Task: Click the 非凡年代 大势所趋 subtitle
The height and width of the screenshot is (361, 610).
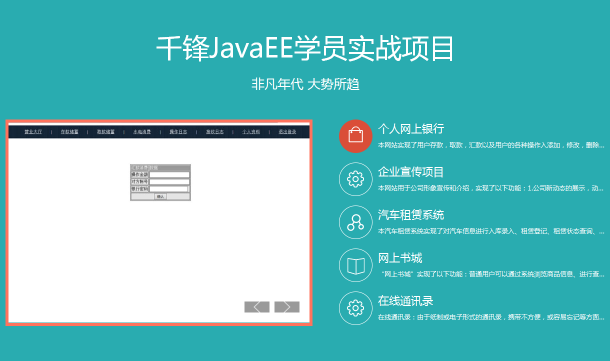Action: (x=305, y=84)
